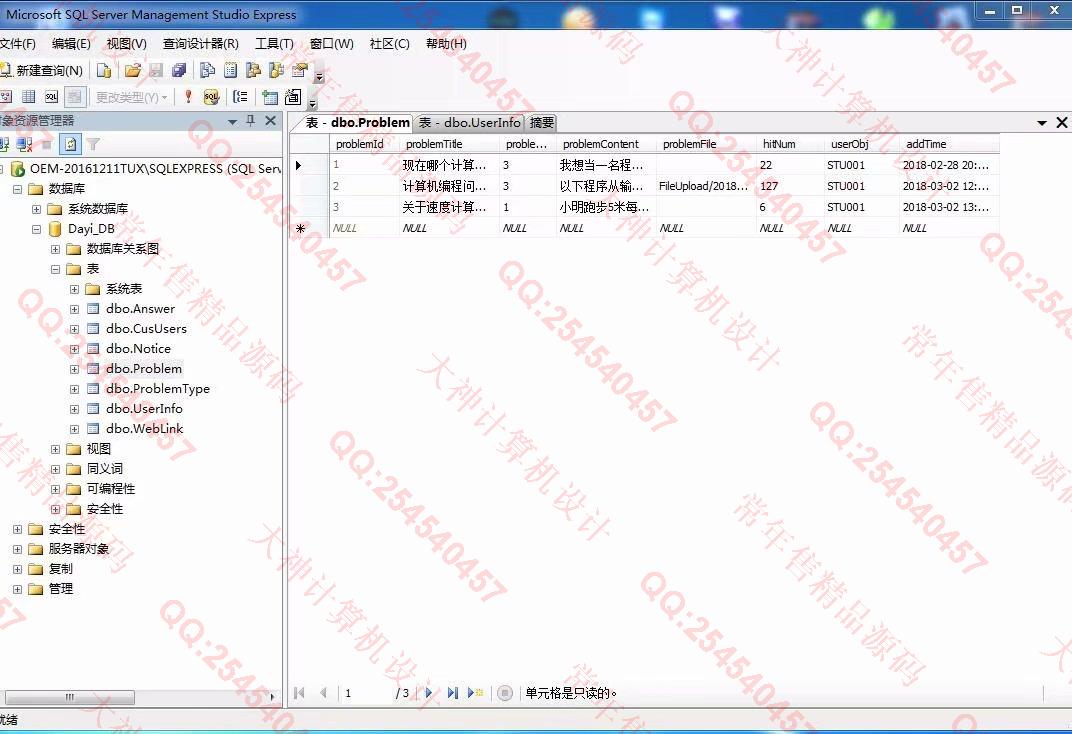Image resolution: width=1072 pixels, height=734 pixels.
Task: Click the Database Engine Query icon
Action: 103,70
